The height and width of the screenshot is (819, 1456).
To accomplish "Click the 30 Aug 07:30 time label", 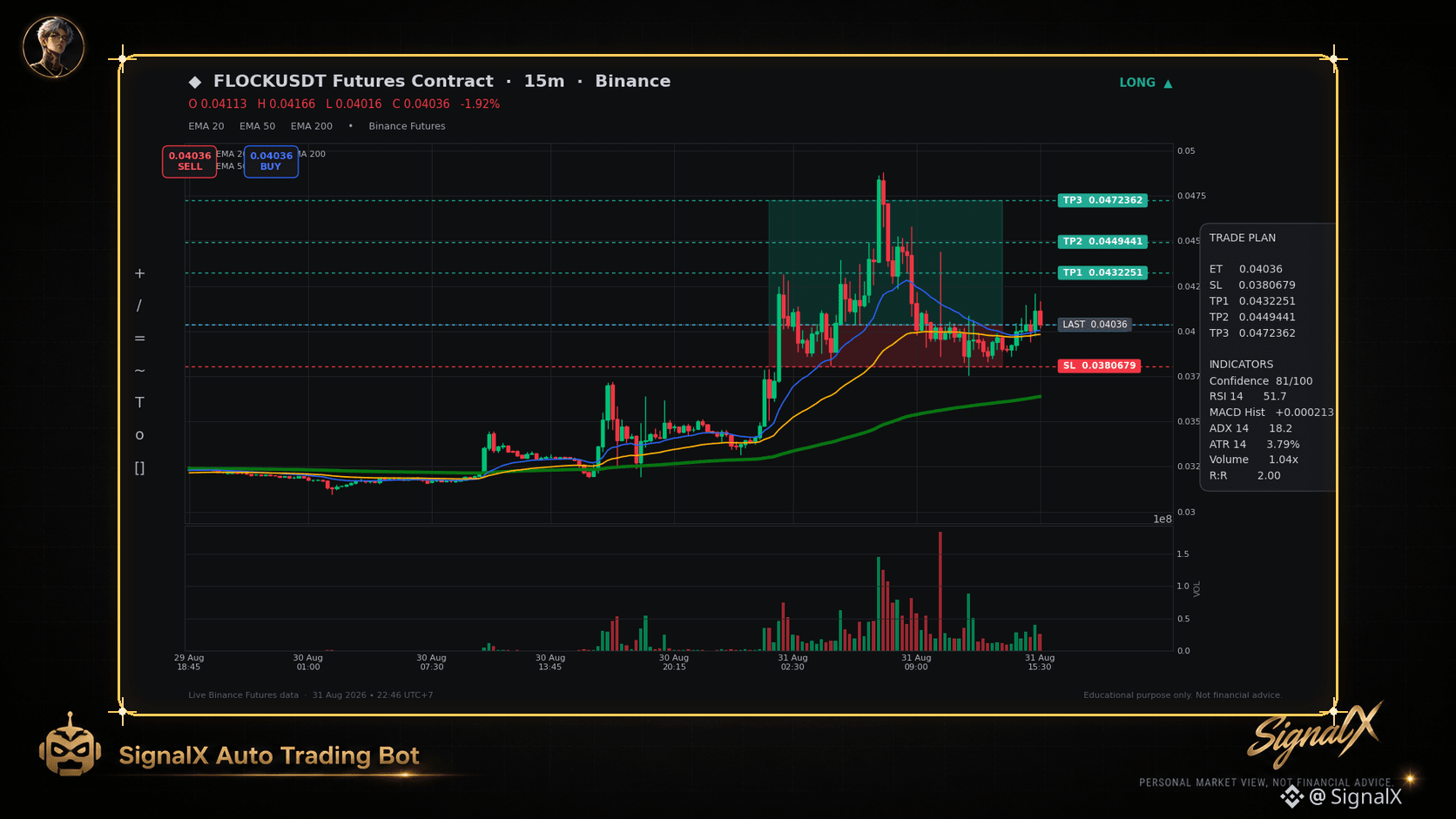I will tap(431, 662).
